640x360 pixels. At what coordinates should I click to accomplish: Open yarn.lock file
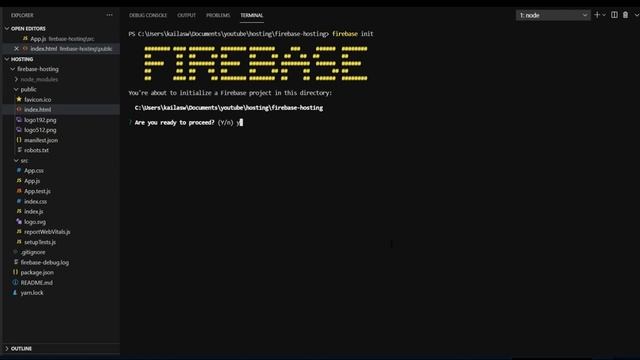click(32, 293)
